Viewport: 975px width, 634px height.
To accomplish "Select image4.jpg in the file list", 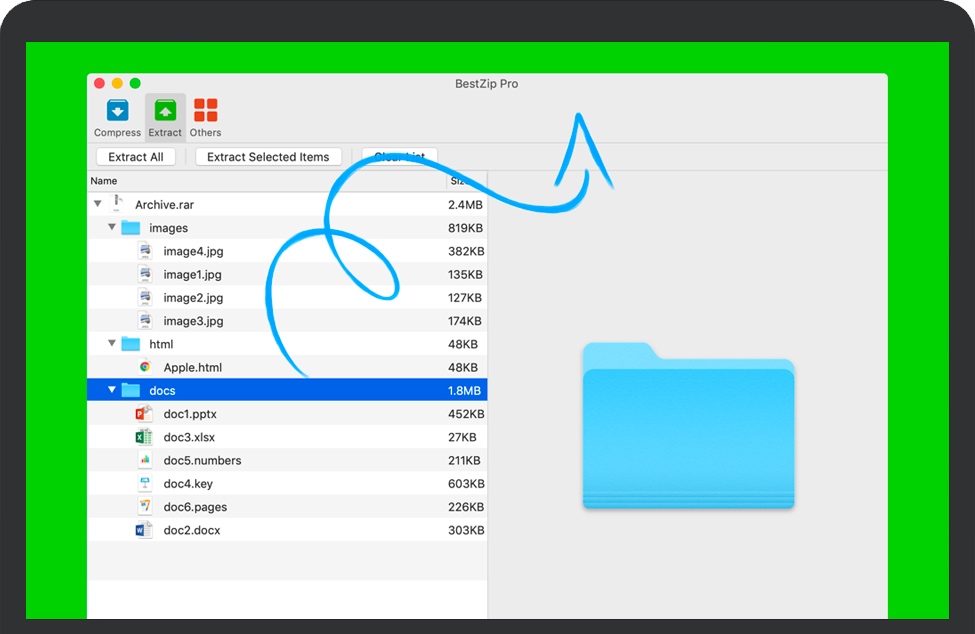I will (193, 251).
